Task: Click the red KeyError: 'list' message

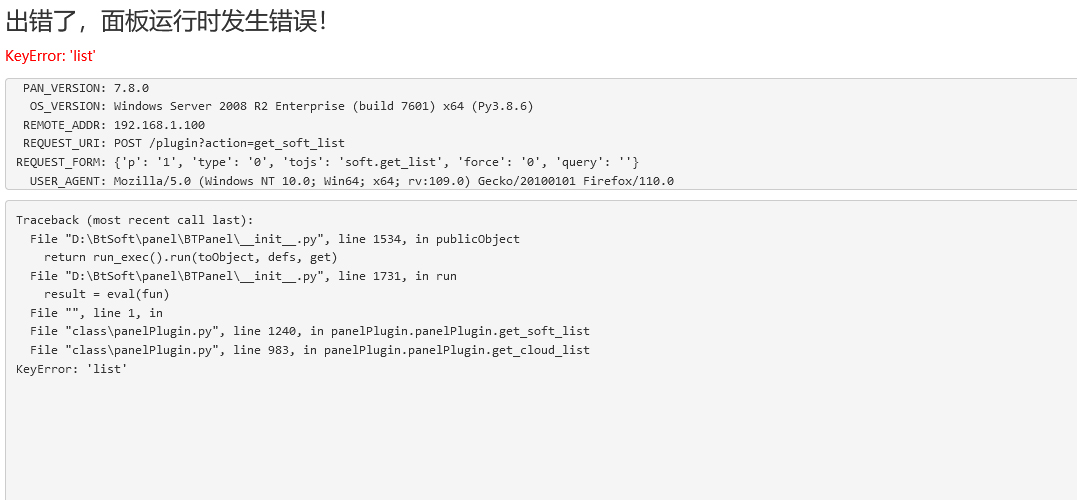Action: (50, 56)
